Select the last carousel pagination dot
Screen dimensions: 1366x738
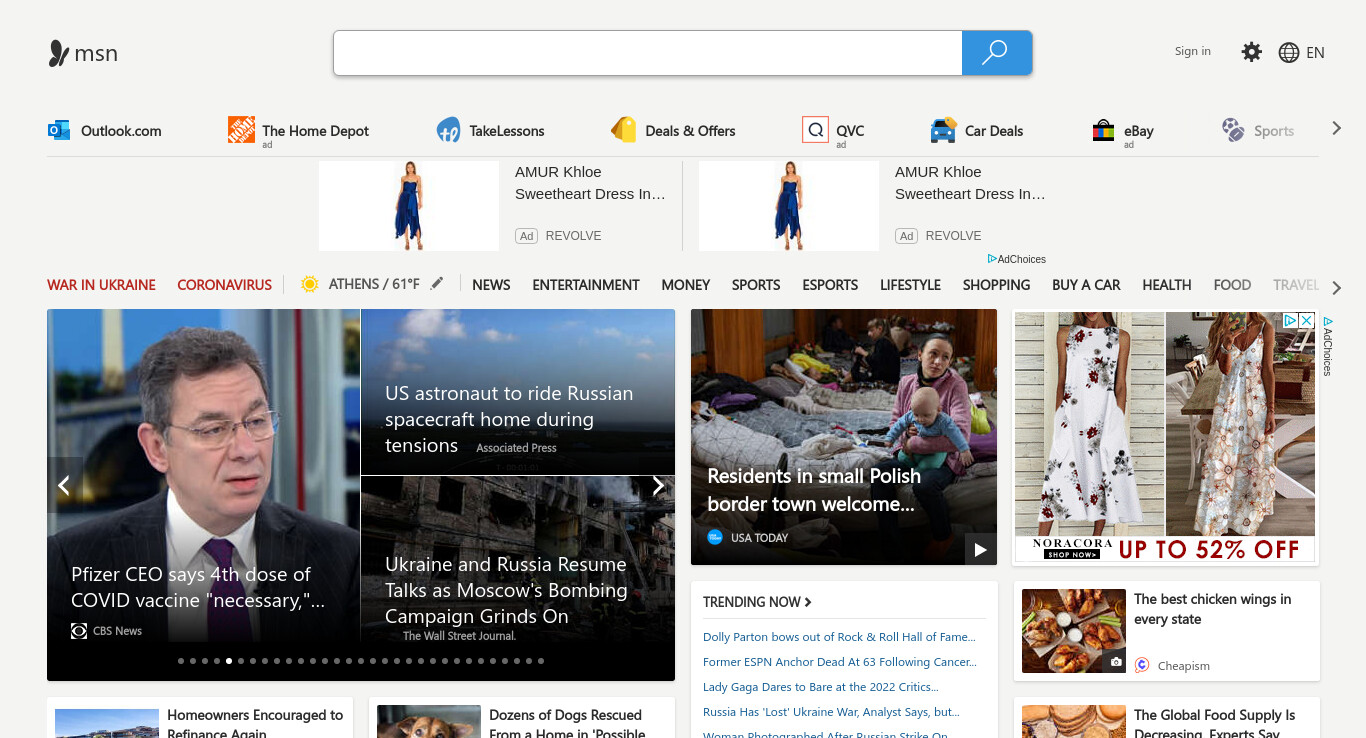coord(541,661)
